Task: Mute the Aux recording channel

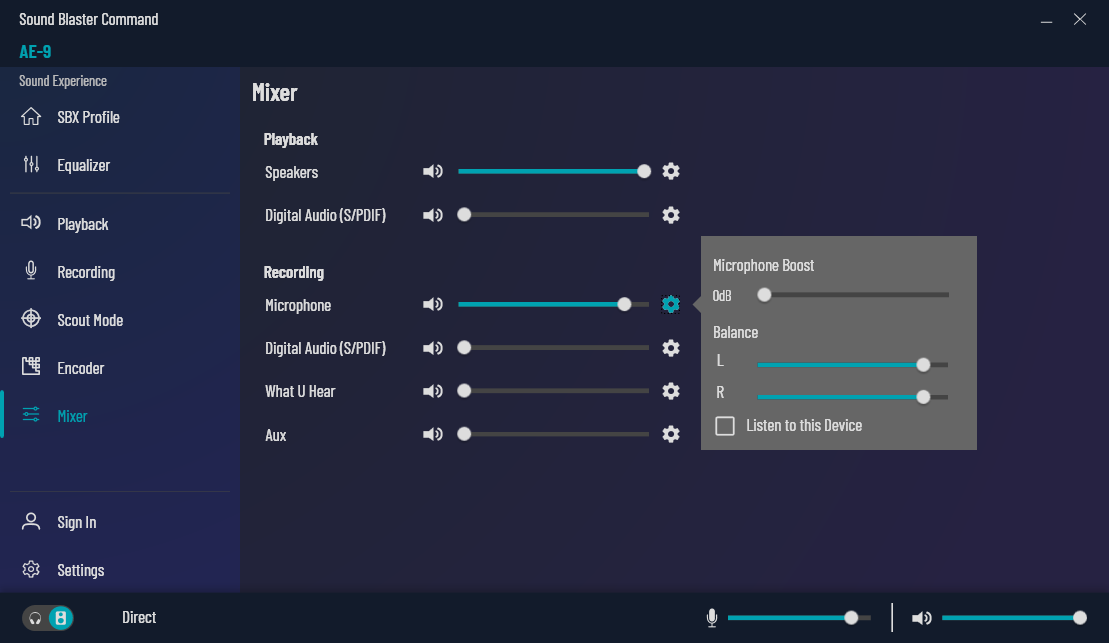Action: coord(432,435)
